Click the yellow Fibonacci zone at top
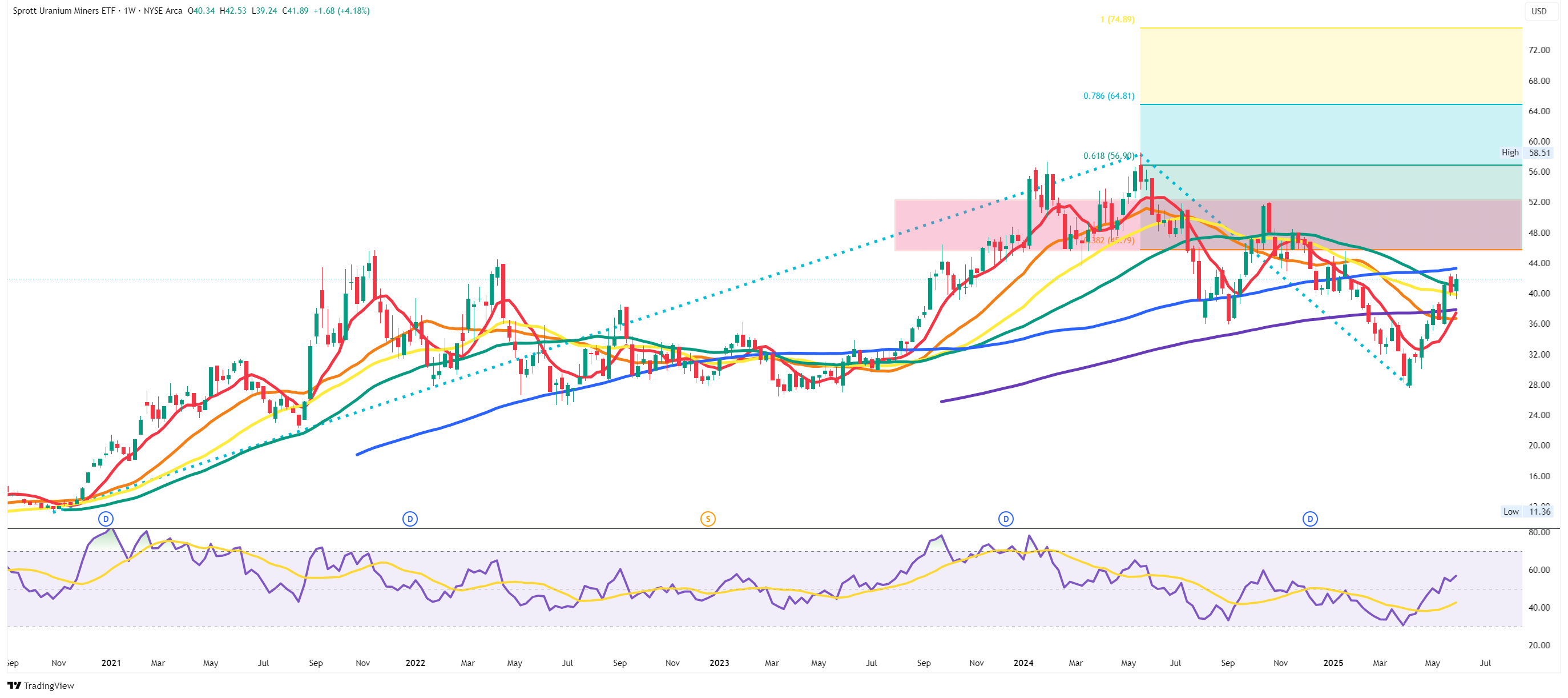Screen dimensions: 1568x698 [x=1331, y=66]
